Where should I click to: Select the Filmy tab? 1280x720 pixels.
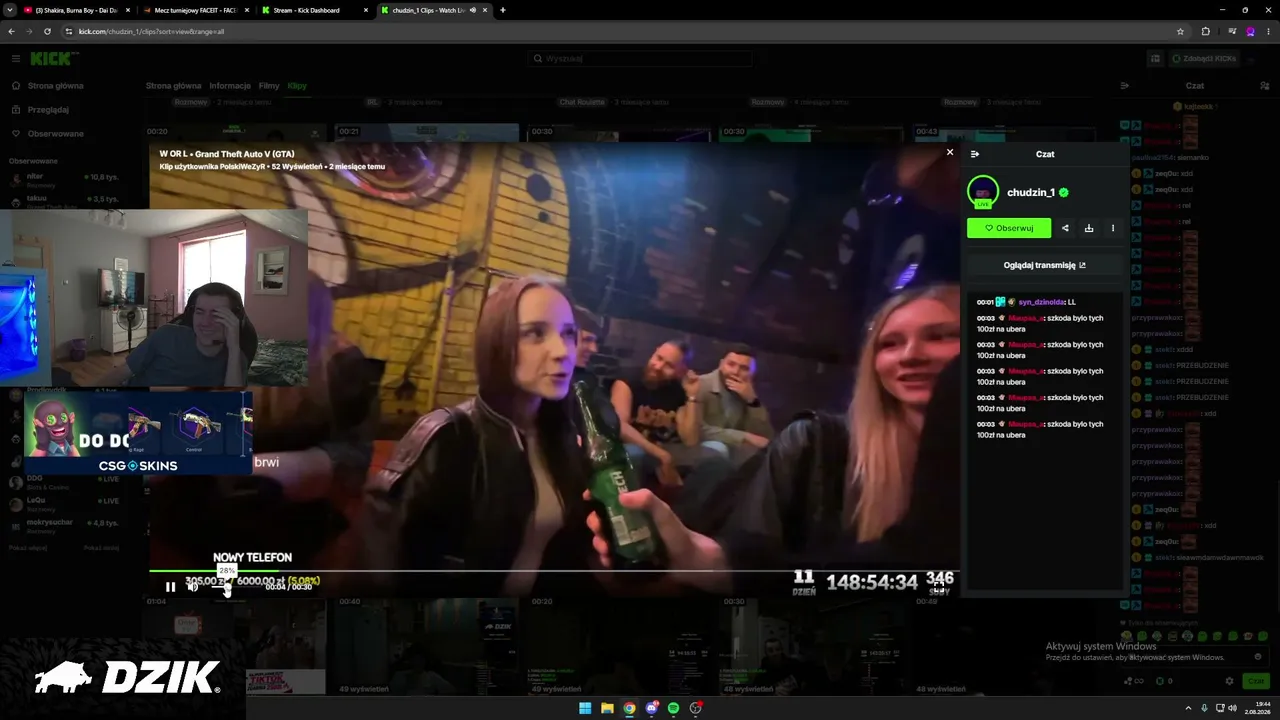pyautogui.click(x=269, y=86)
